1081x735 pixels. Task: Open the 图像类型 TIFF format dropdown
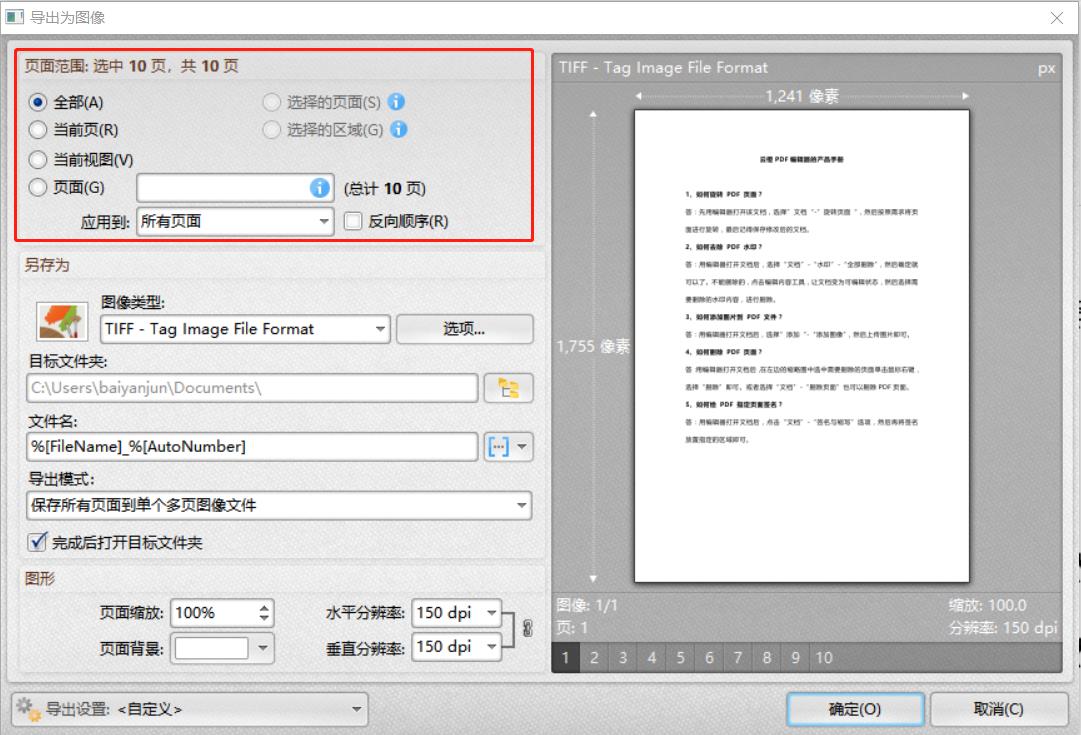245,329
